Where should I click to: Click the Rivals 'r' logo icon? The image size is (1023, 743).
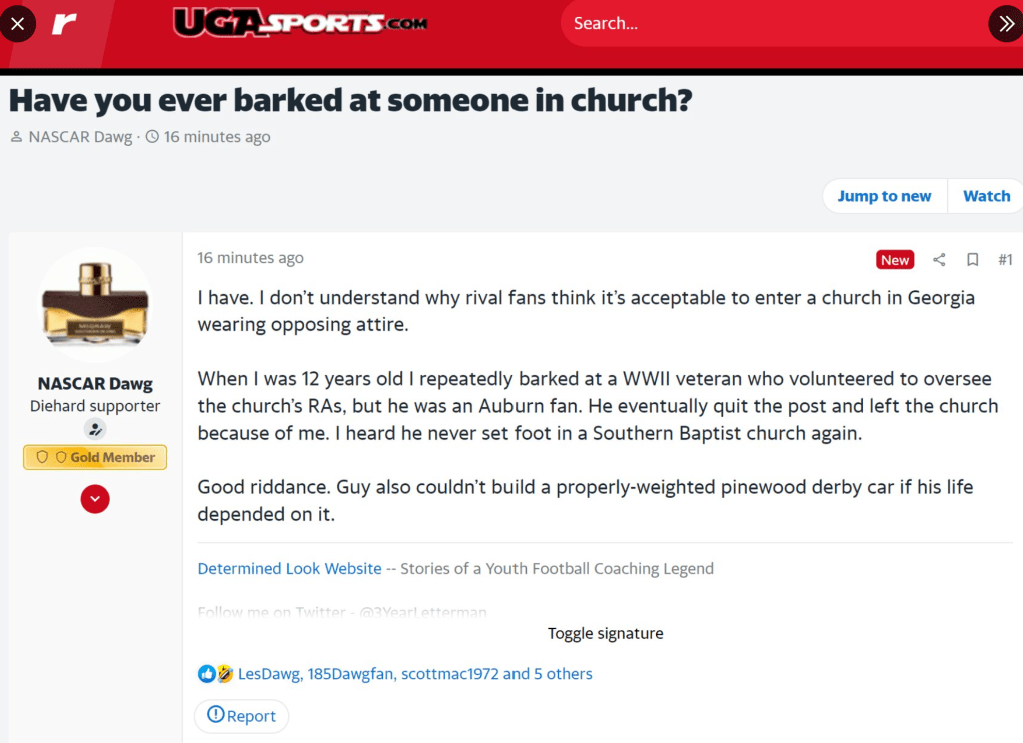64,23
